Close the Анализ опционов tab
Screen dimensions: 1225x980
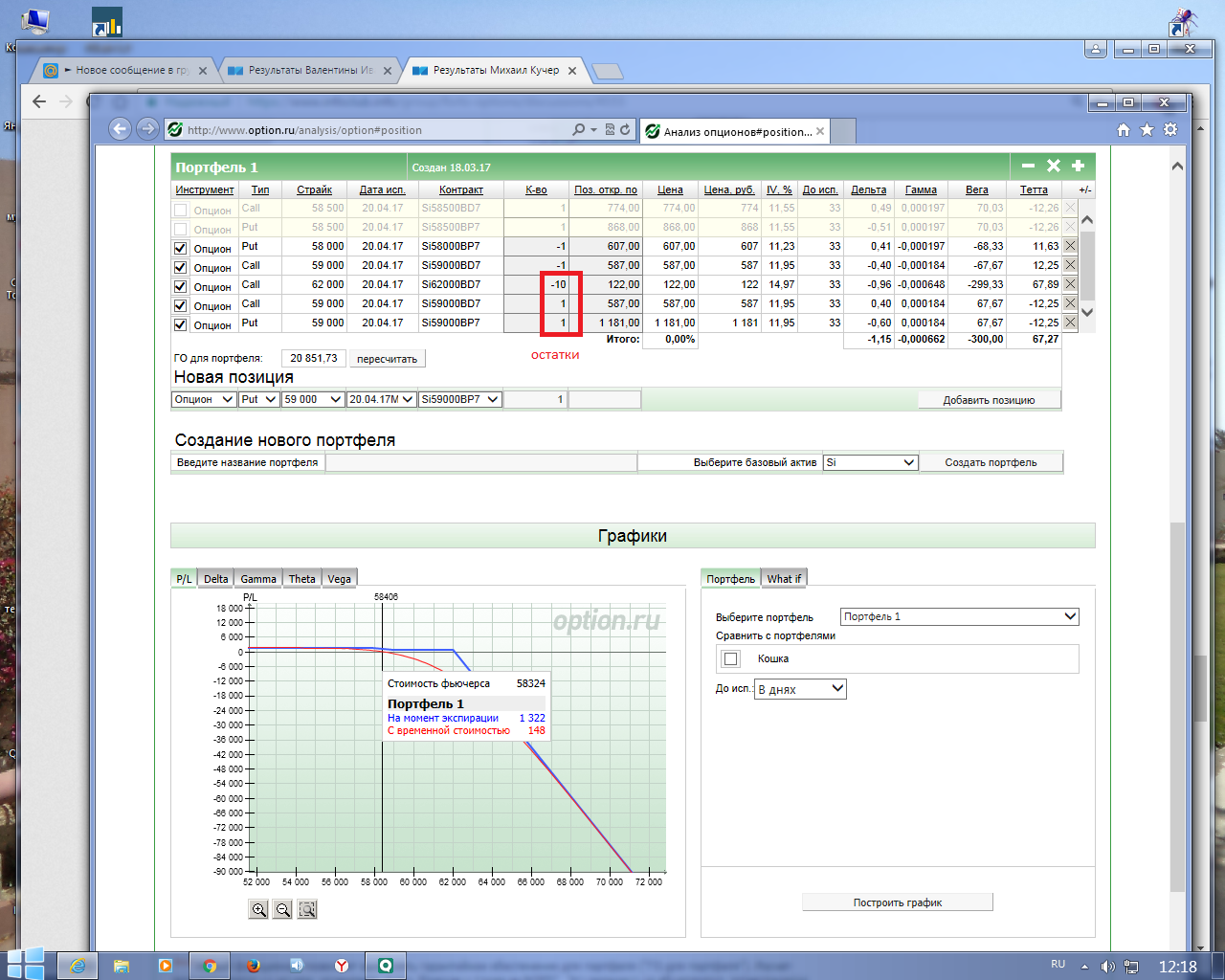(820, 131)
